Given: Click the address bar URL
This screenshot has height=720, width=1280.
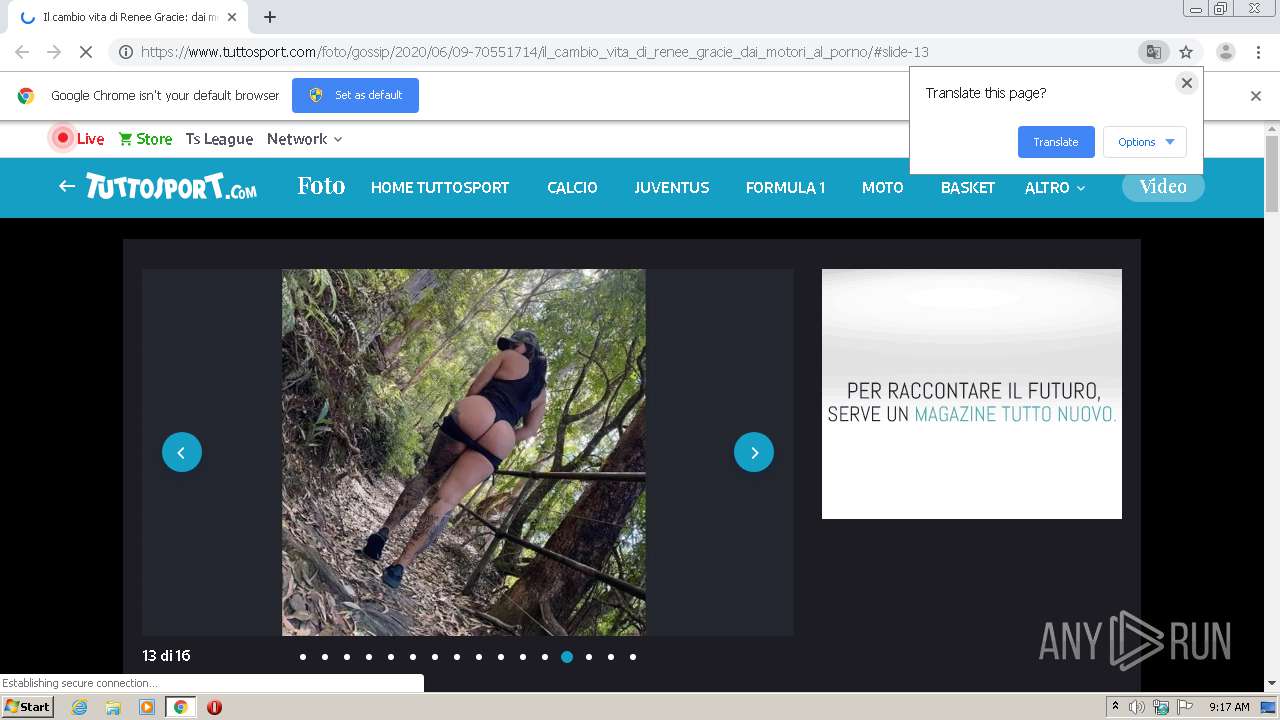Looking at the screenshot, I should (535, 52).
